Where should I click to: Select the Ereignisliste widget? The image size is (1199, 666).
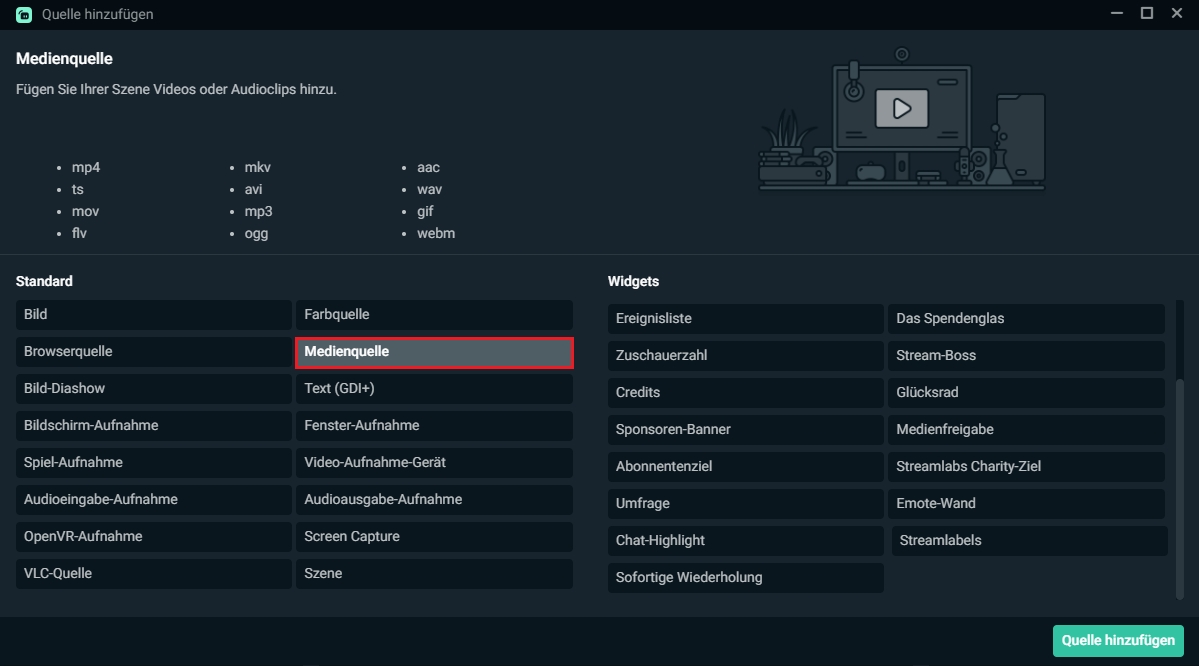(x=745, y=318)
